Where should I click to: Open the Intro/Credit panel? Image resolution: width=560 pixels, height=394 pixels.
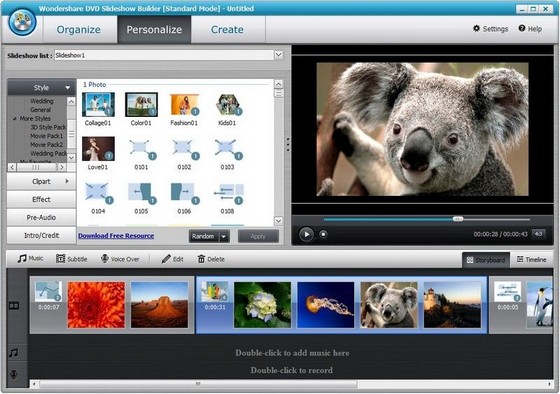pos(41,235)
